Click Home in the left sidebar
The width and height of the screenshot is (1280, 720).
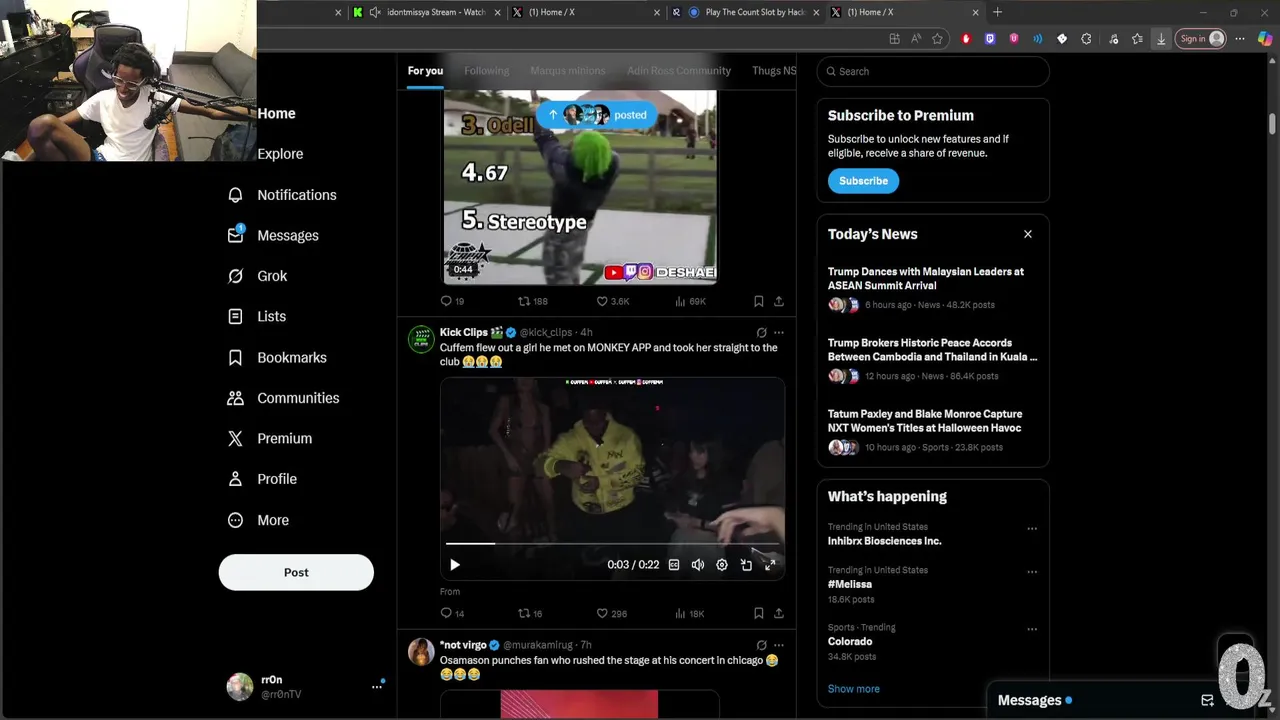[x=276, y=114]
